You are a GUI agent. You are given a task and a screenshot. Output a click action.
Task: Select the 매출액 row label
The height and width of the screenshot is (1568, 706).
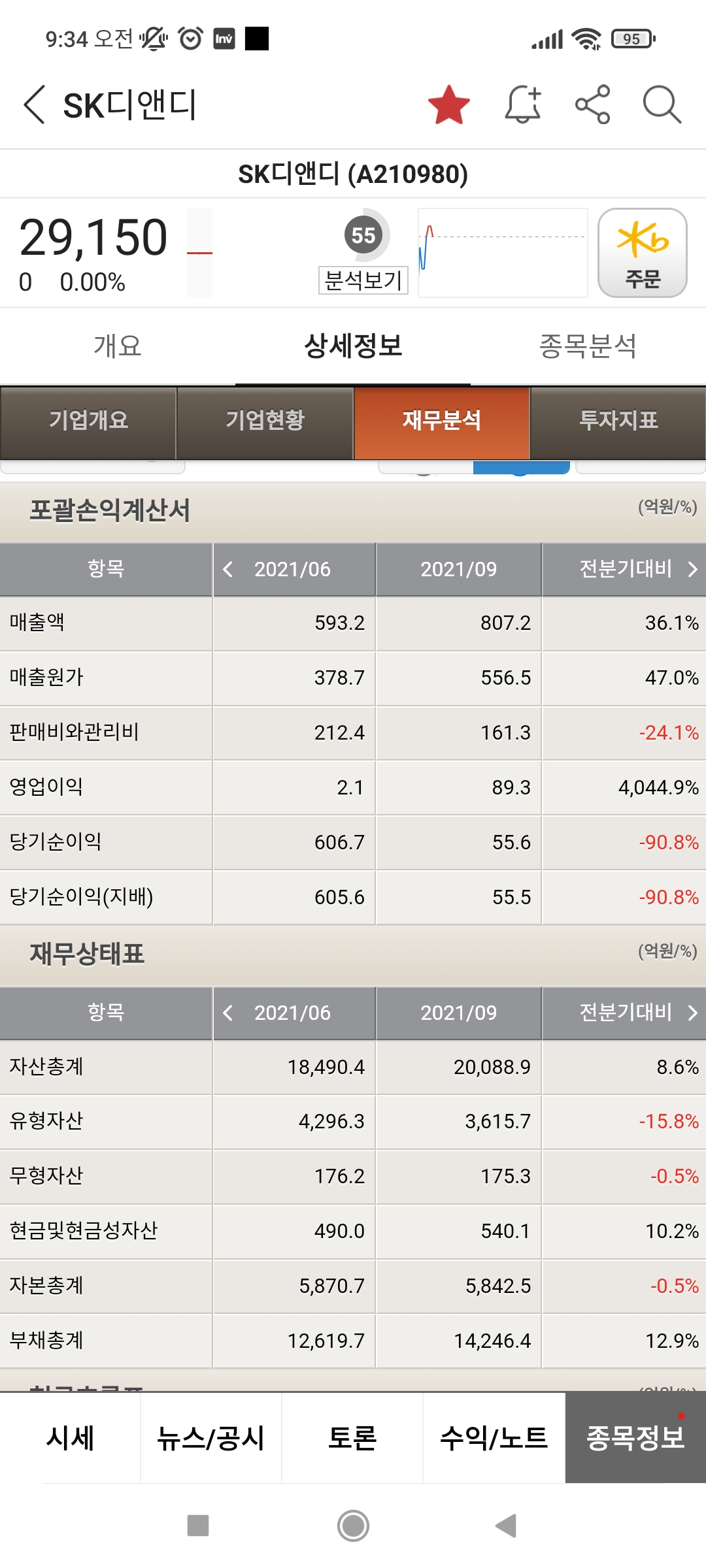tap(37, 623)
